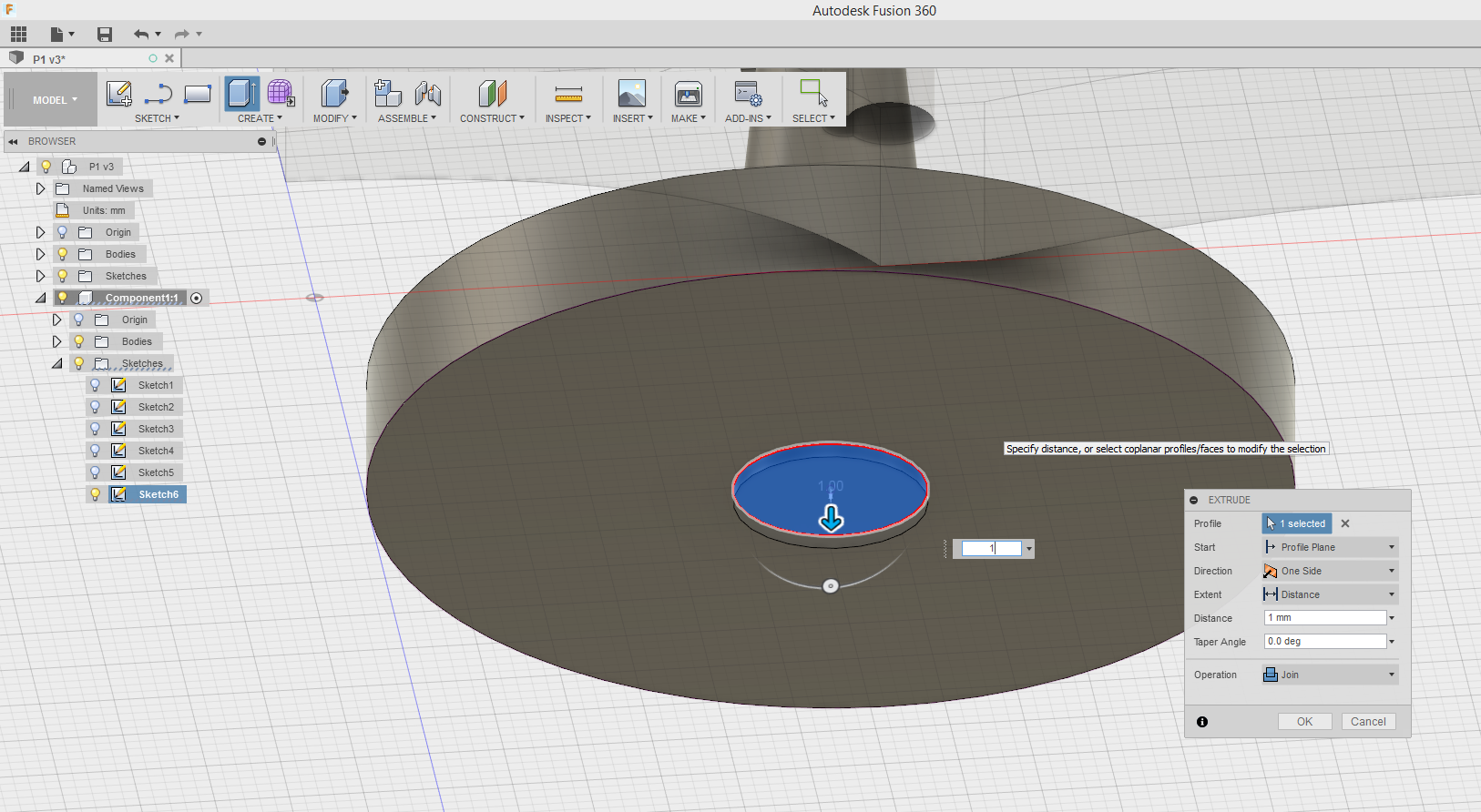This screenshot has height=812, width=1481.
Task: Open the MODIFY menu
Action: tap(334, 118)
